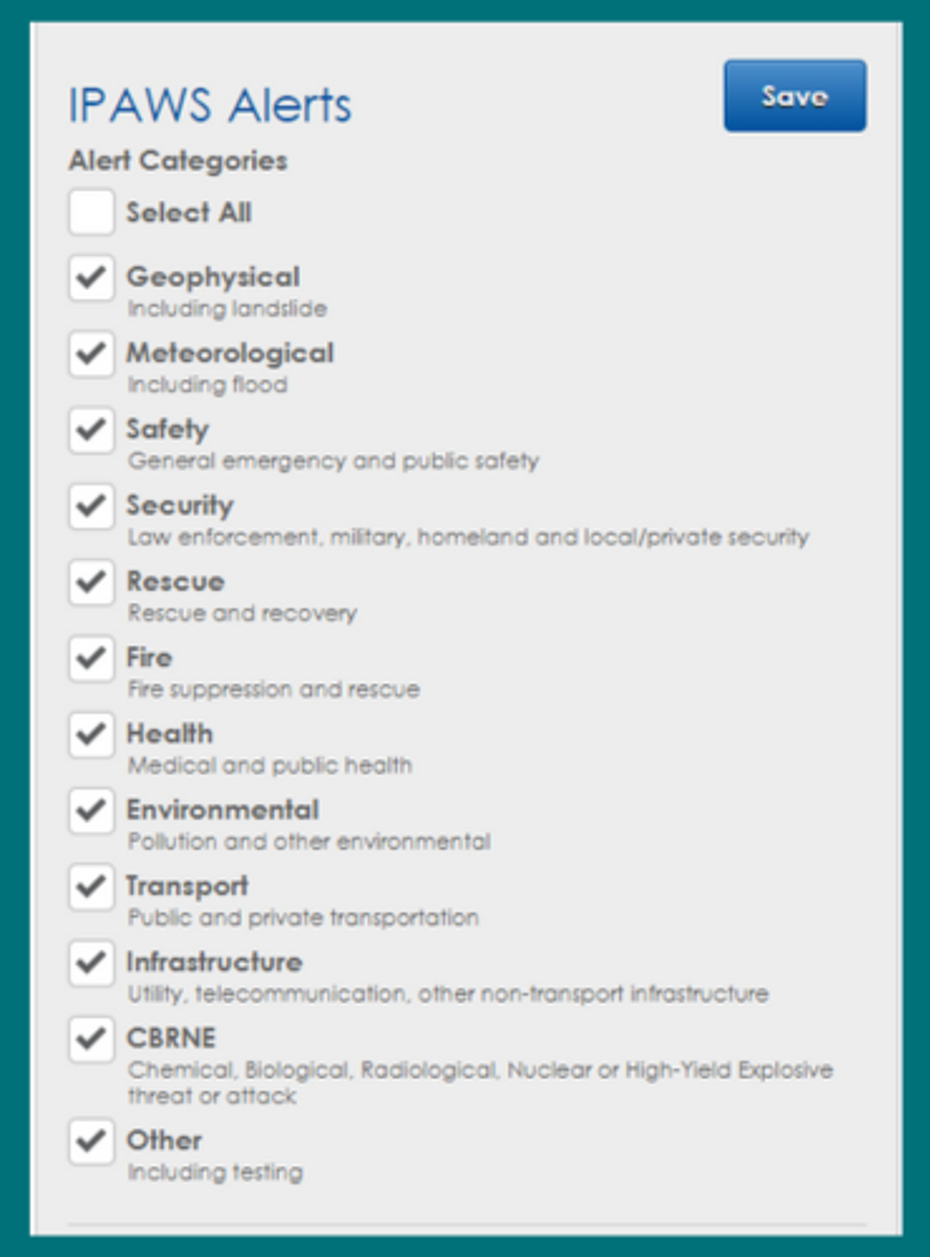Disable Infrastructure alerts checkbox
This screenshot has width=930, height=1257.
(91, 962)
